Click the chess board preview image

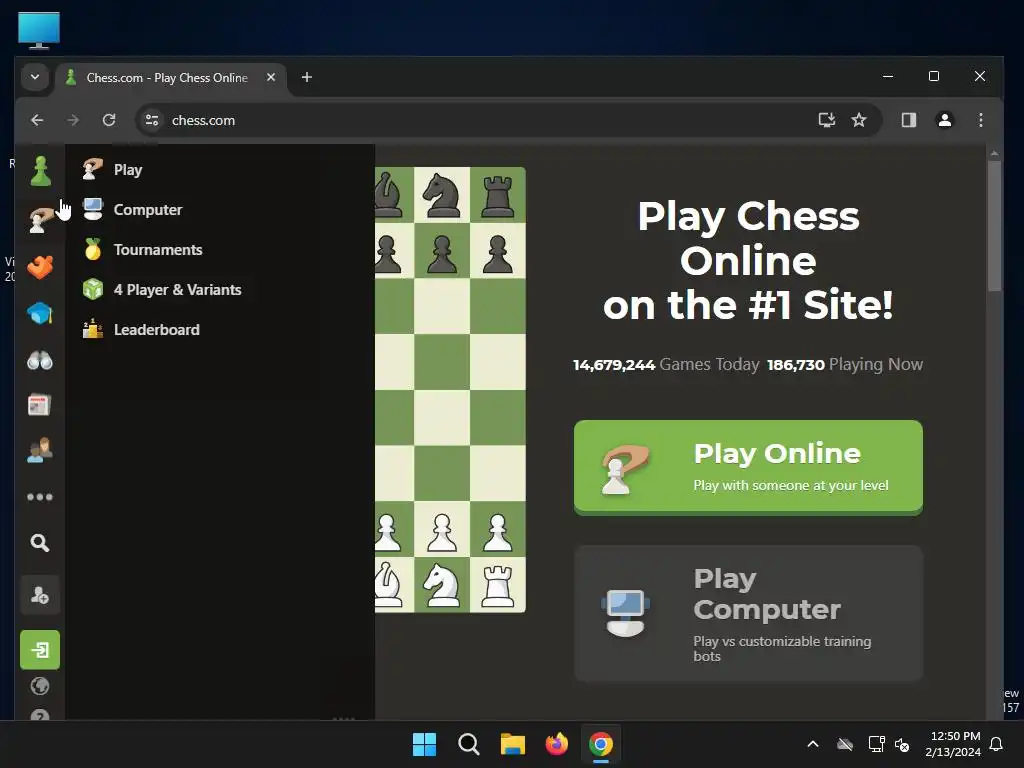click(x=451, y=390)
